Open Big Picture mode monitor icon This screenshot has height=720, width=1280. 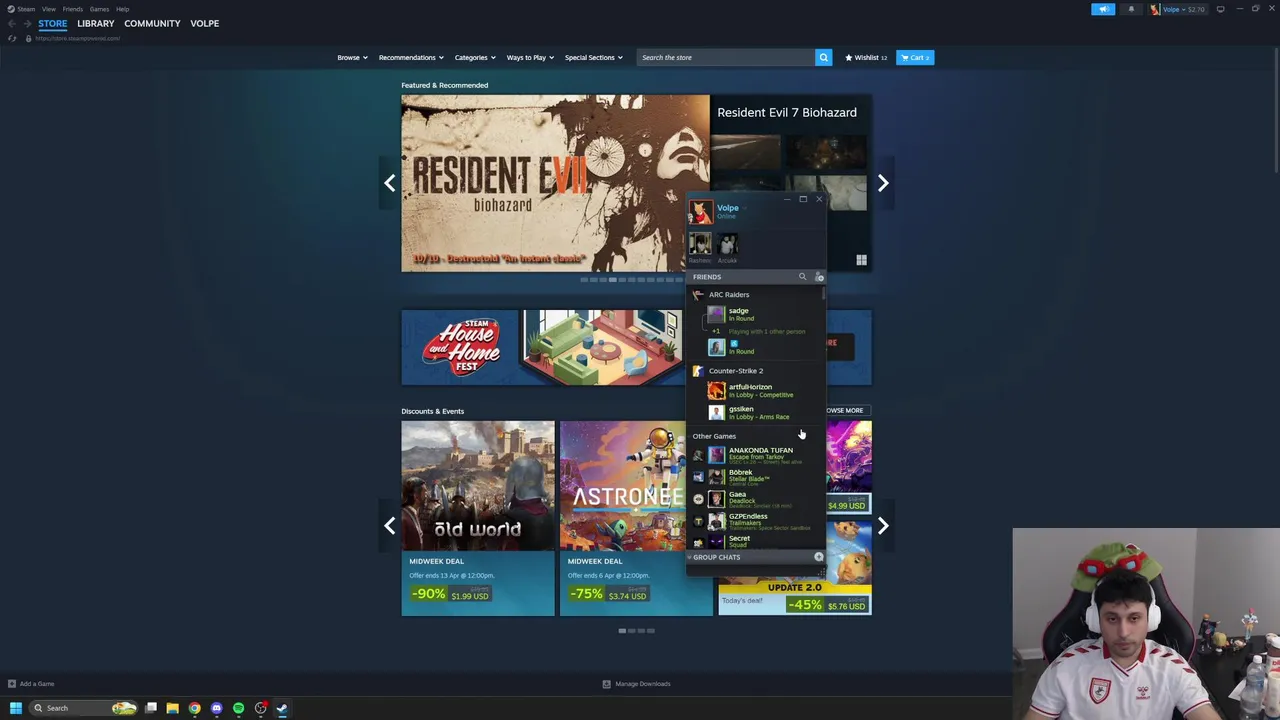coord(1220,9)
